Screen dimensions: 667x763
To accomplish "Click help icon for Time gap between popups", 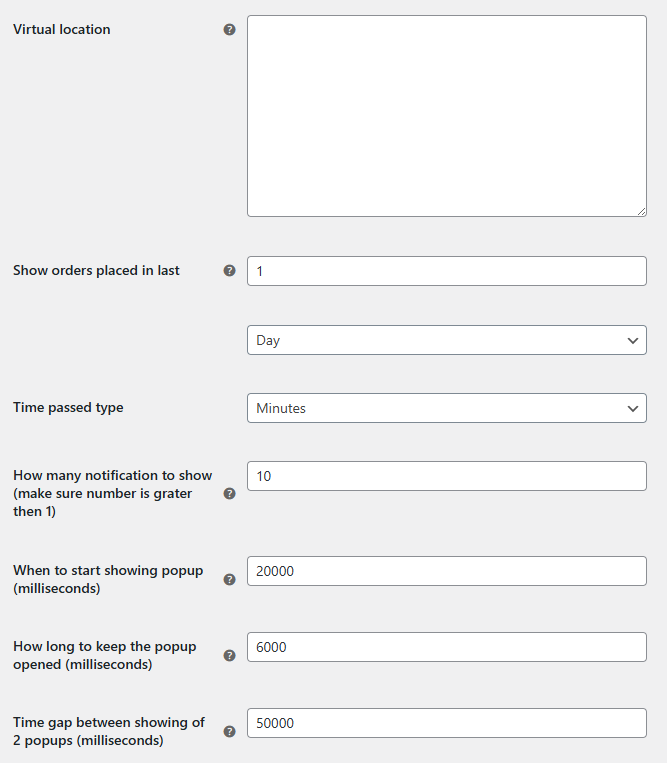I will click(x=229, y=731).
